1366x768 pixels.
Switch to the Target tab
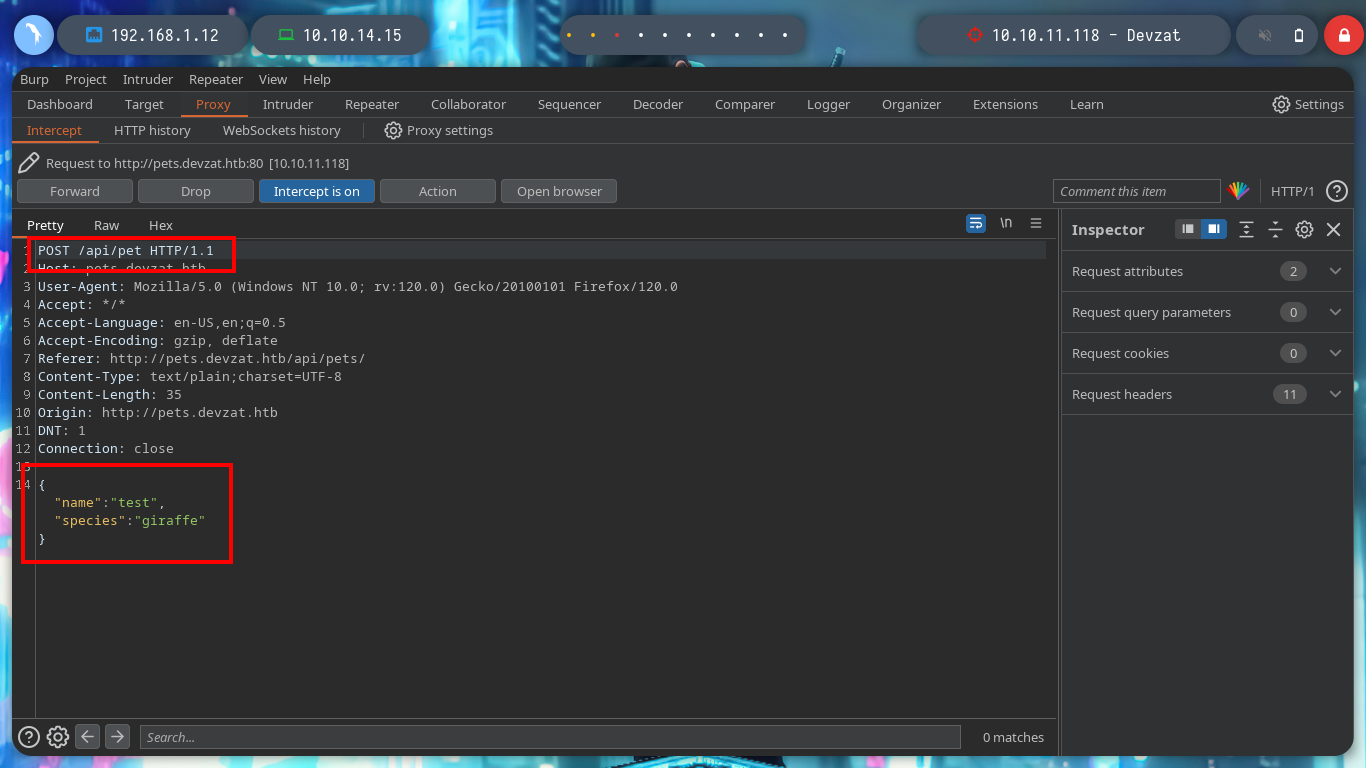(144, 104)
